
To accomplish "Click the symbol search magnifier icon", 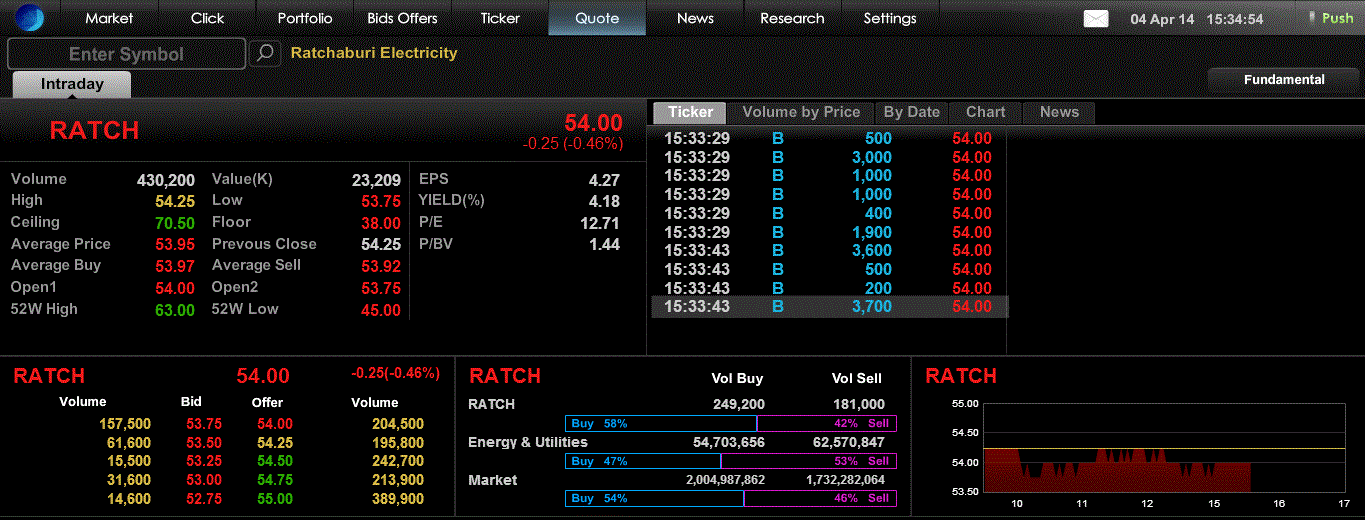I will pyautogui.click(x=265, y=53).
